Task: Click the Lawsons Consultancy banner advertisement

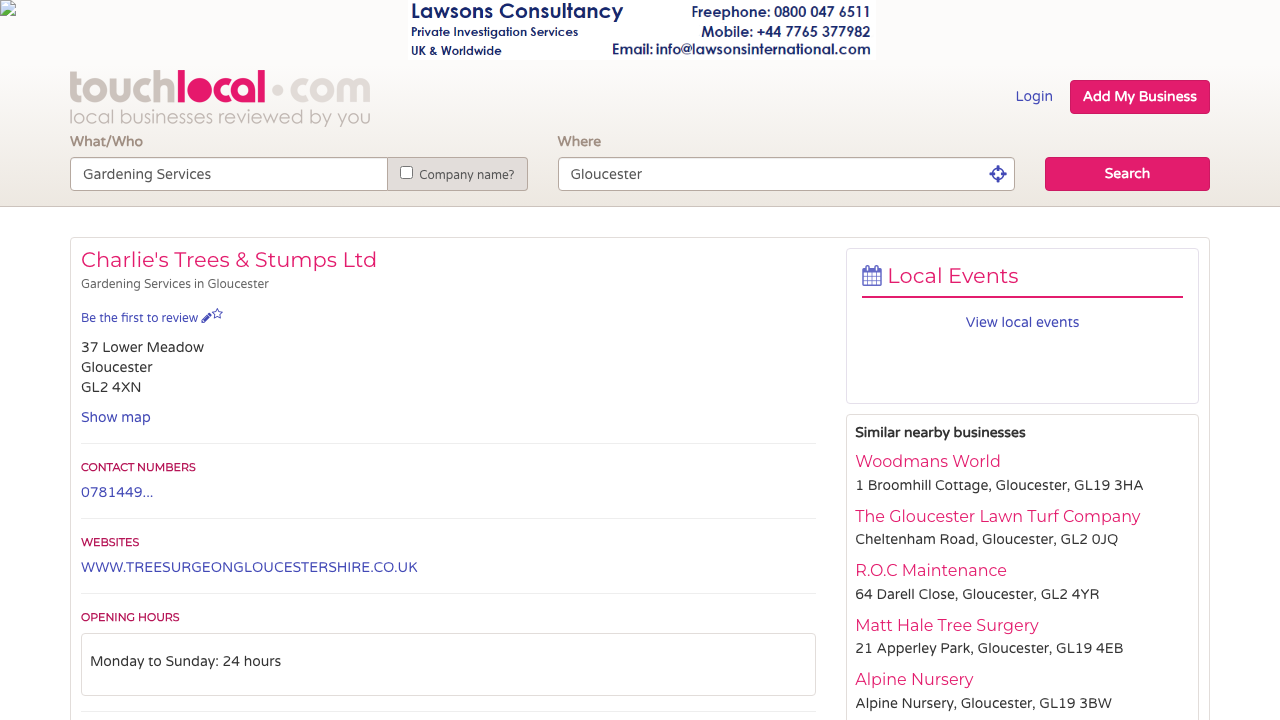Action: pos(640,29)
